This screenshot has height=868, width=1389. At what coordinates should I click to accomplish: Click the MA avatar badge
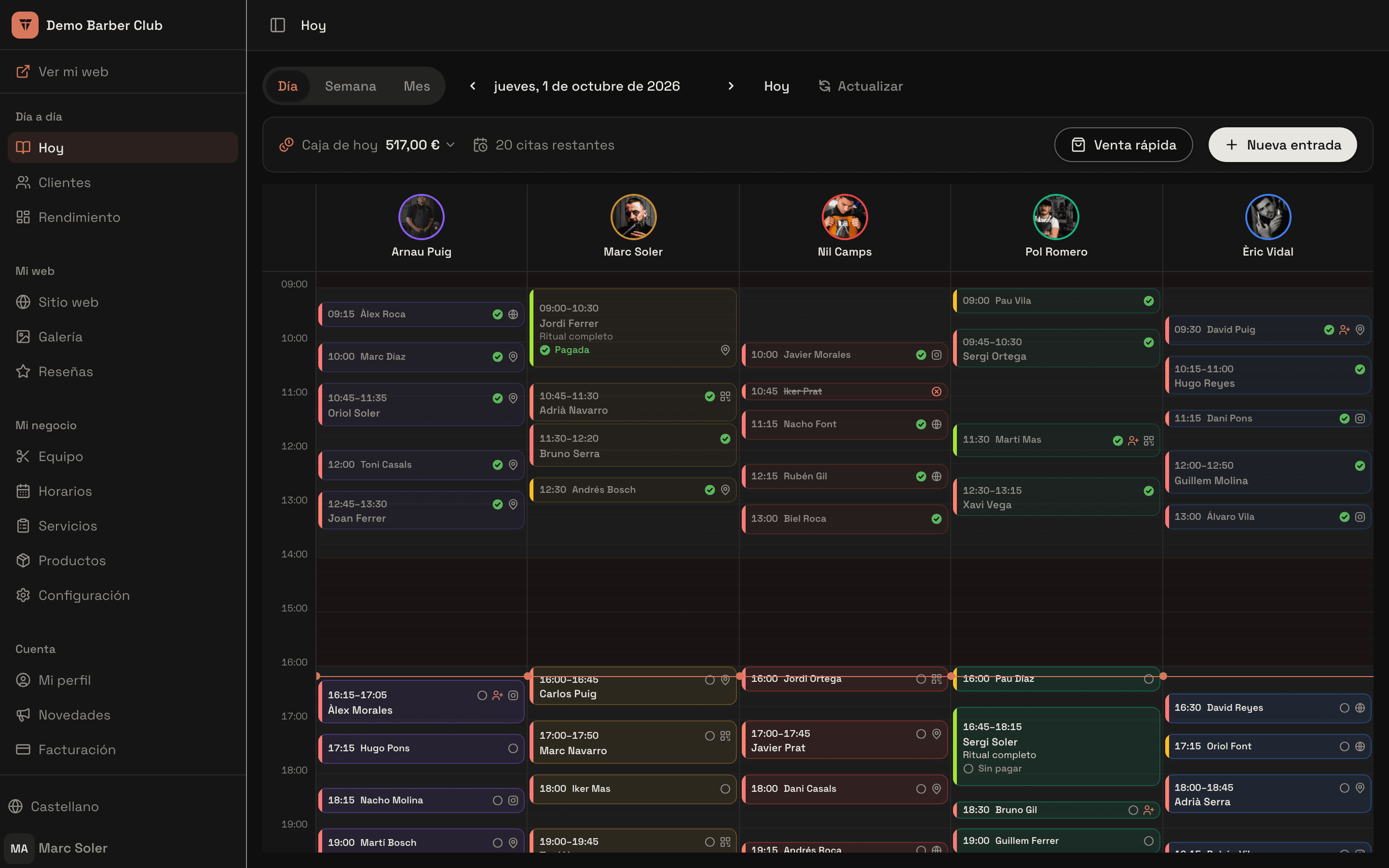pyautogui.click(x=19, y=848)
